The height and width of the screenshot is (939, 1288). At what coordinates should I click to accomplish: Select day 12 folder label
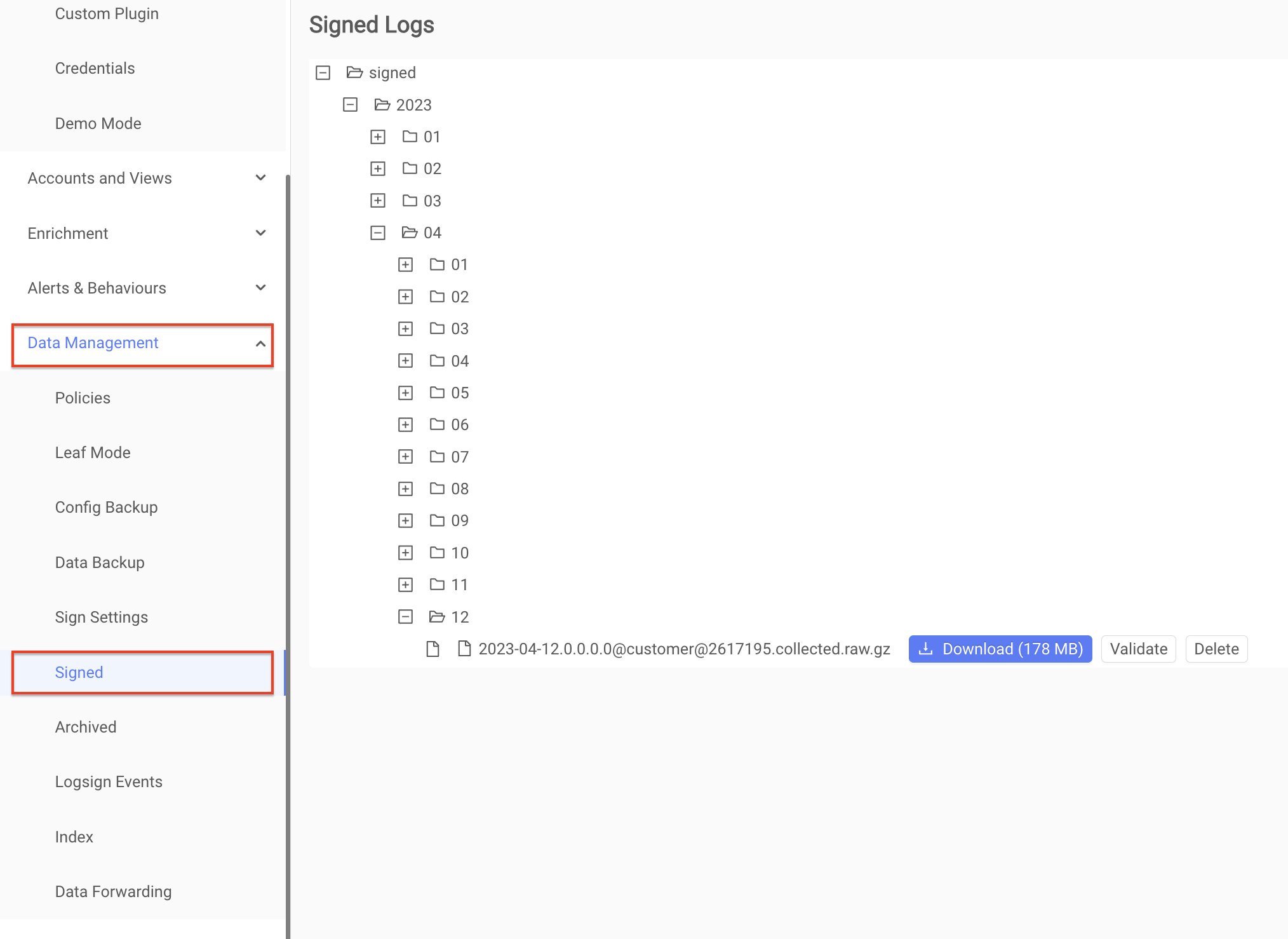tap(460, 616)
